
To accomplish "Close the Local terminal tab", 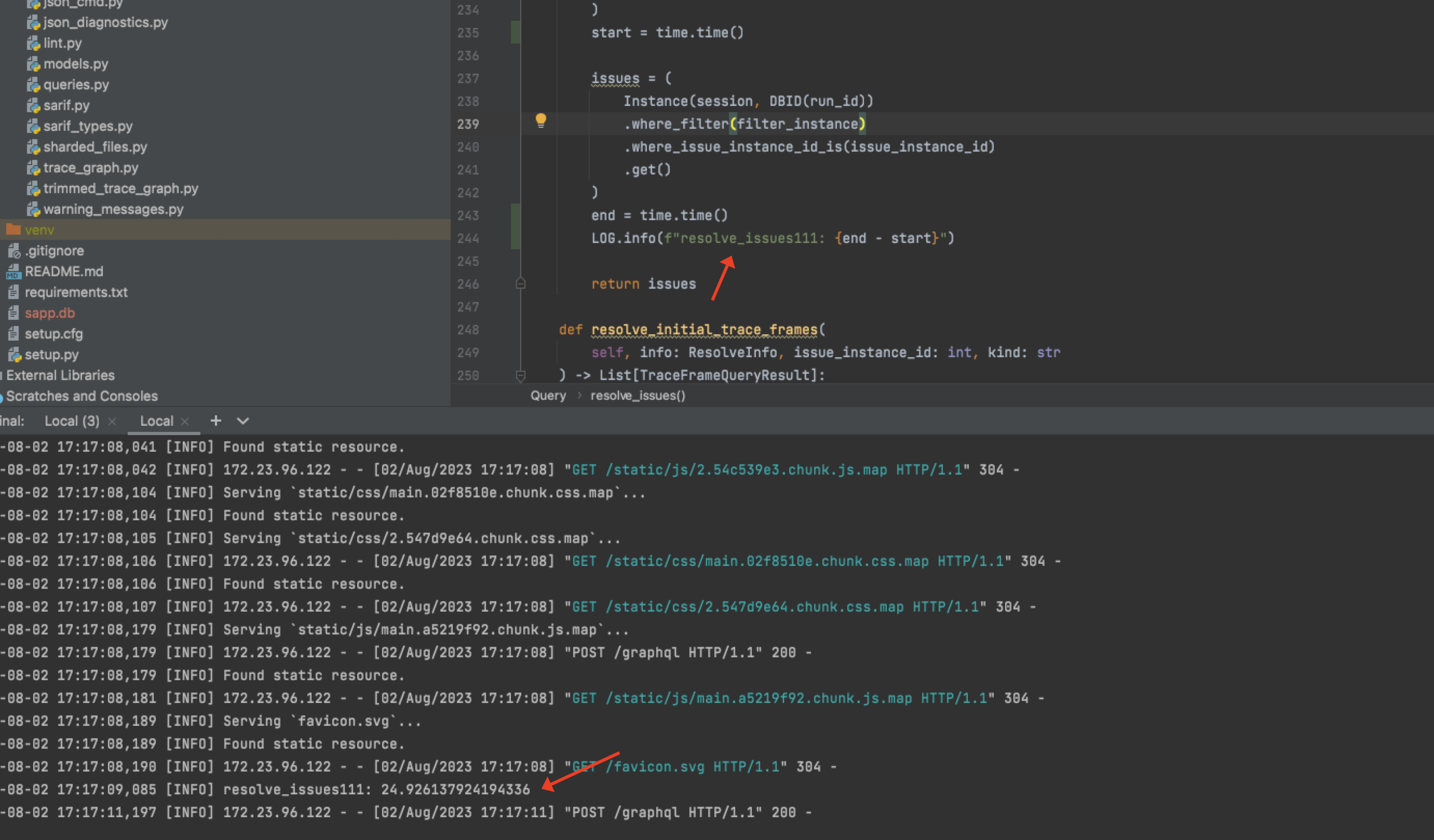I will click(x=185, y=421).
